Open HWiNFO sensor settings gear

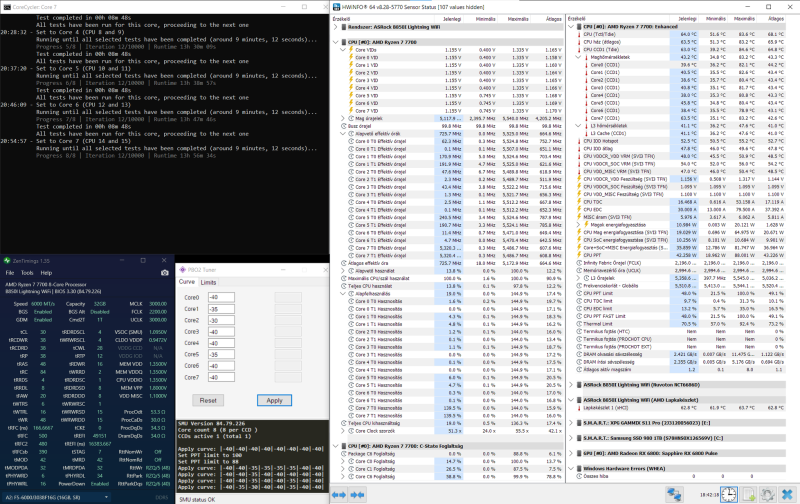768,494
